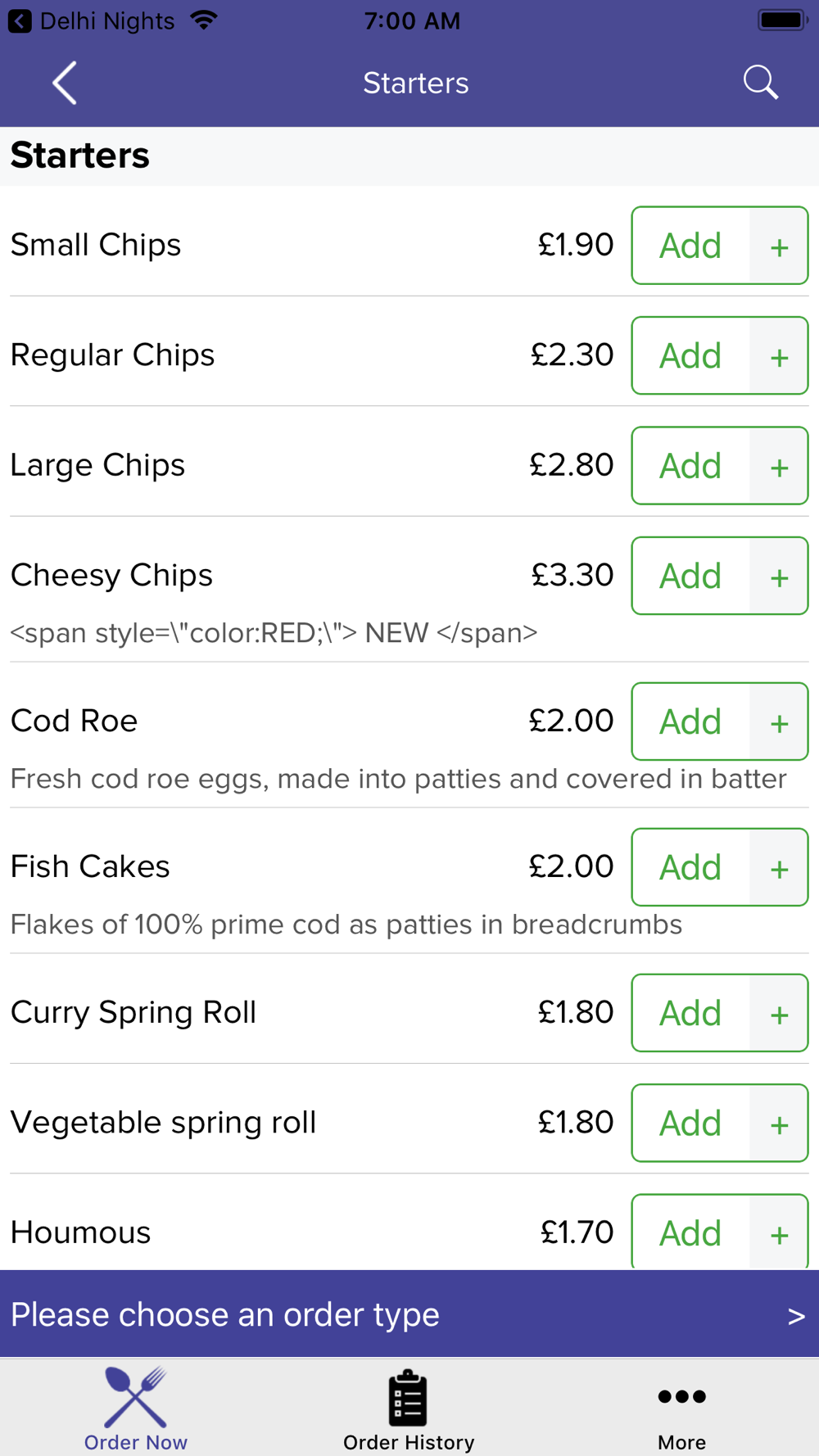
Task: Add Large Chips to the order
Action: 690,466
